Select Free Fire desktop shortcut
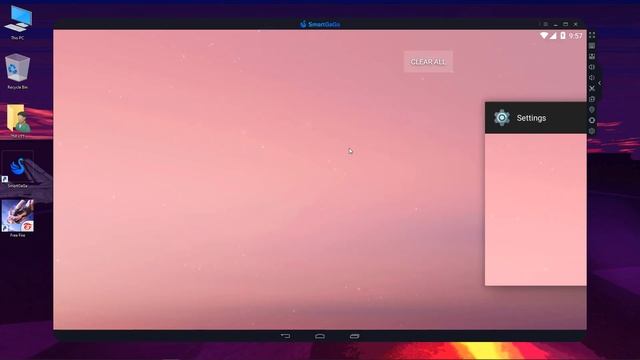This screenshot has height=360, width=640. click(18, 218)
